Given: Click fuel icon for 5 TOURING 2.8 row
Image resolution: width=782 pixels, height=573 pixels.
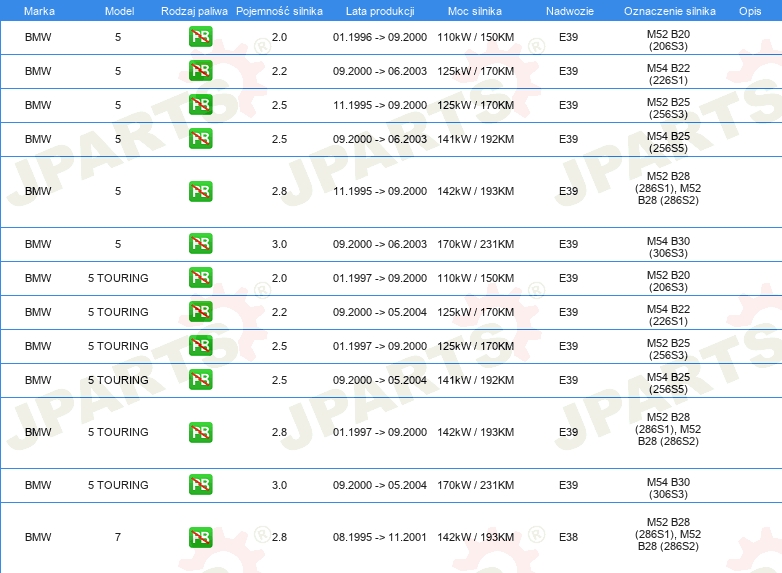Looking at the screenshot, I should coord(200,432).
